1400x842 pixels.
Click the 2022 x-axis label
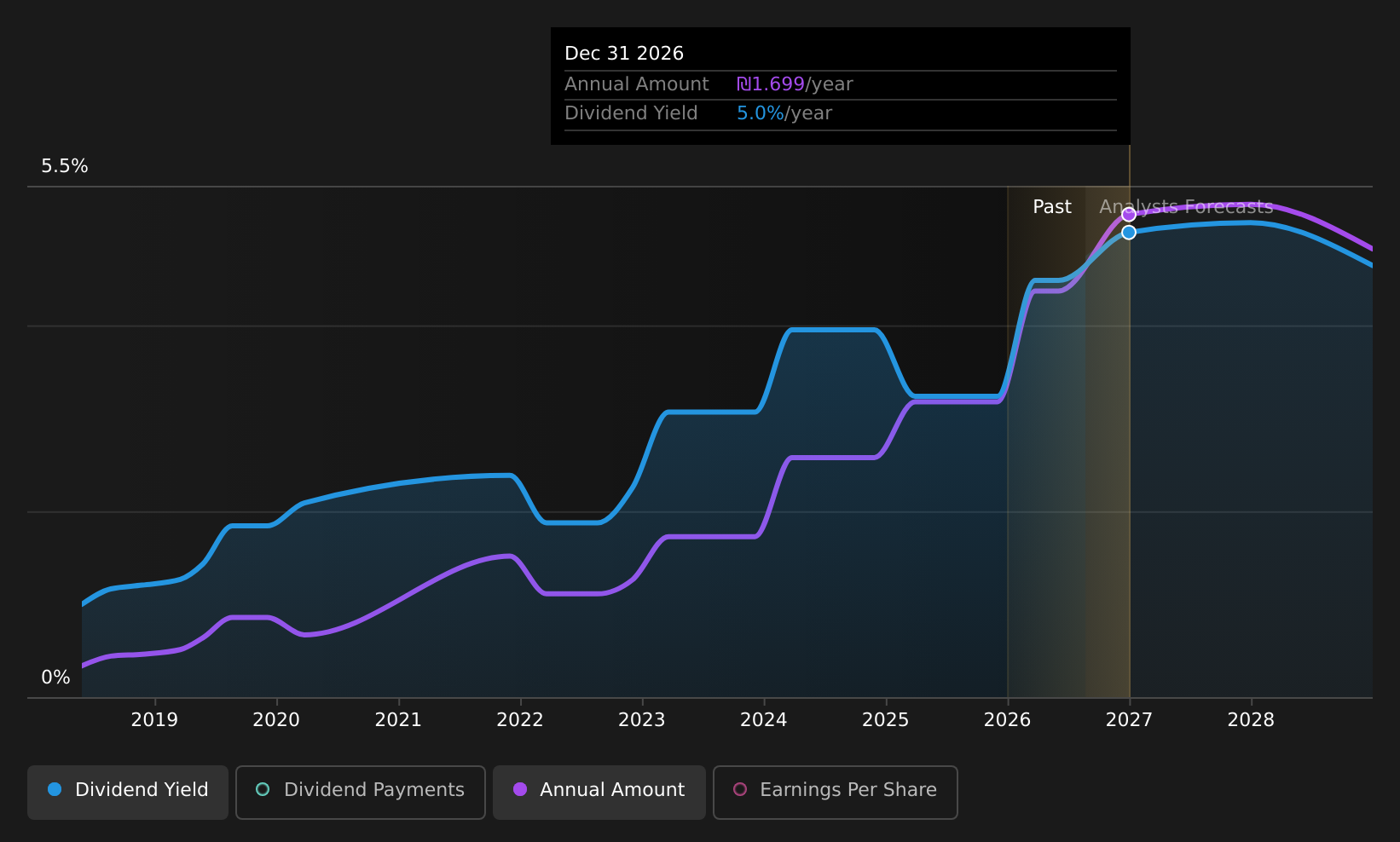(520, 720)
